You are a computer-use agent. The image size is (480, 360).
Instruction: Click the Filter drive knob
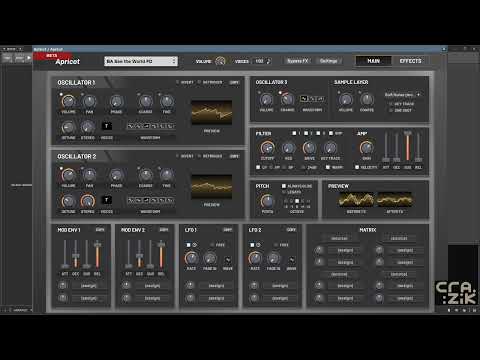click(x=309, y=148)
